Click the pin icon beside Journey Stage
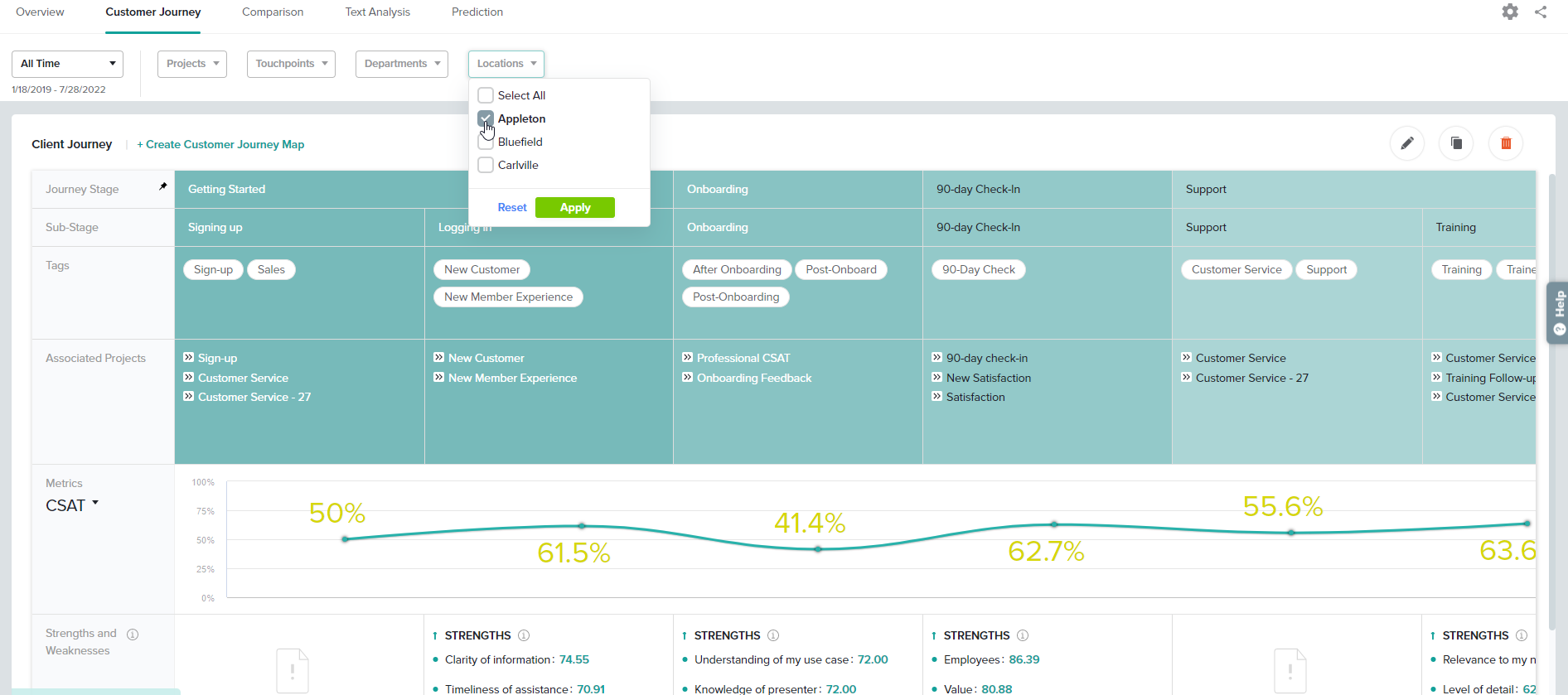This screenshot has height=695, width=1568. pos(163,186)
